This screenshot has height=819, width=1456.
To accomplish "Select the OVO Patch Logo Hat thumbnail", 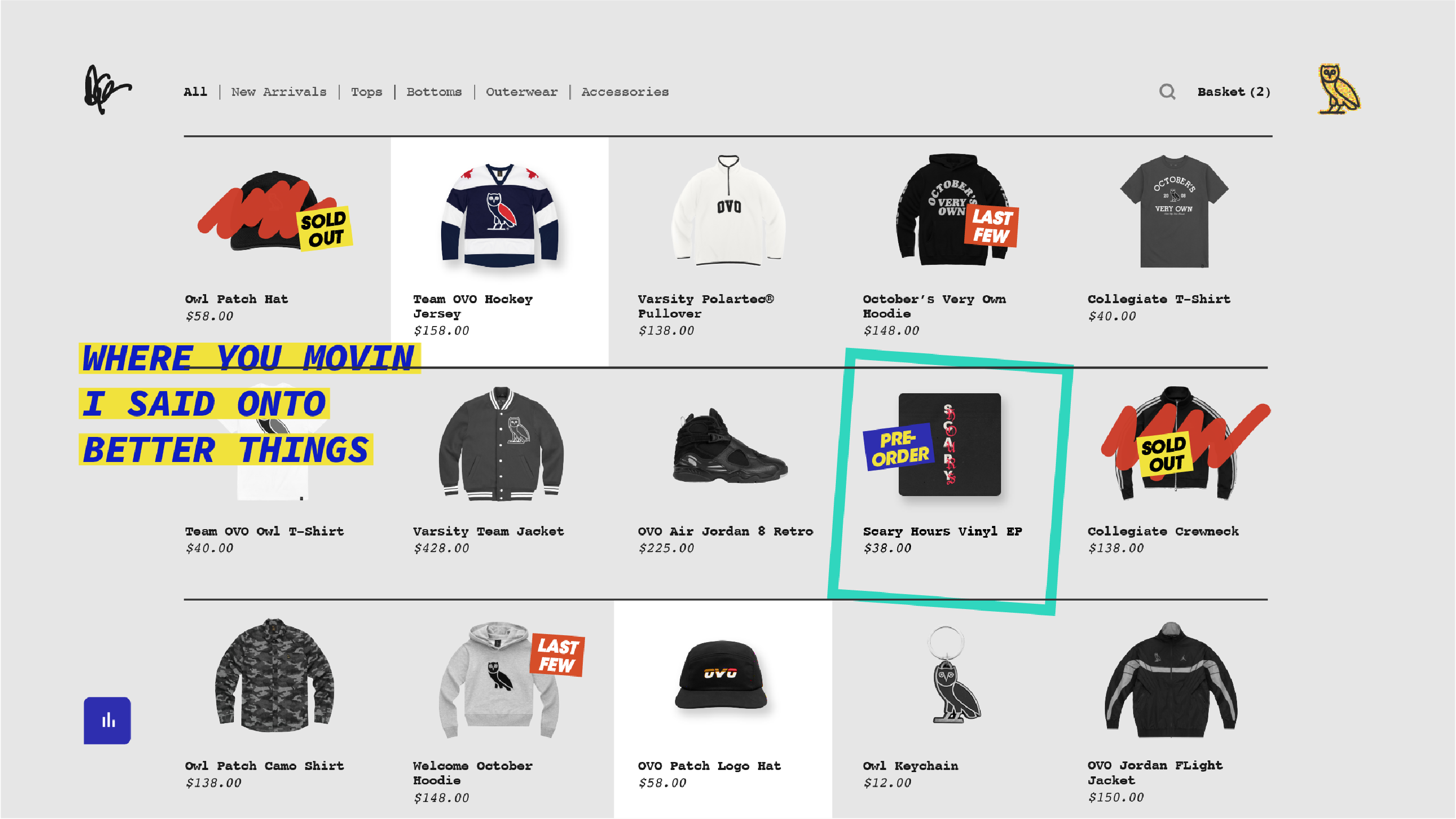I will [721, 675].
